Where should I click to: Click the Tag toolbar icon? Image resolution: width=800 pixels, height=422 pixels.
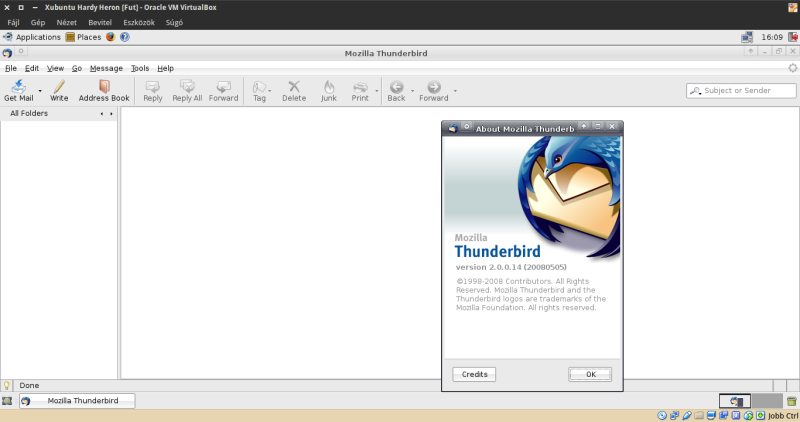(x=259, y=87)
